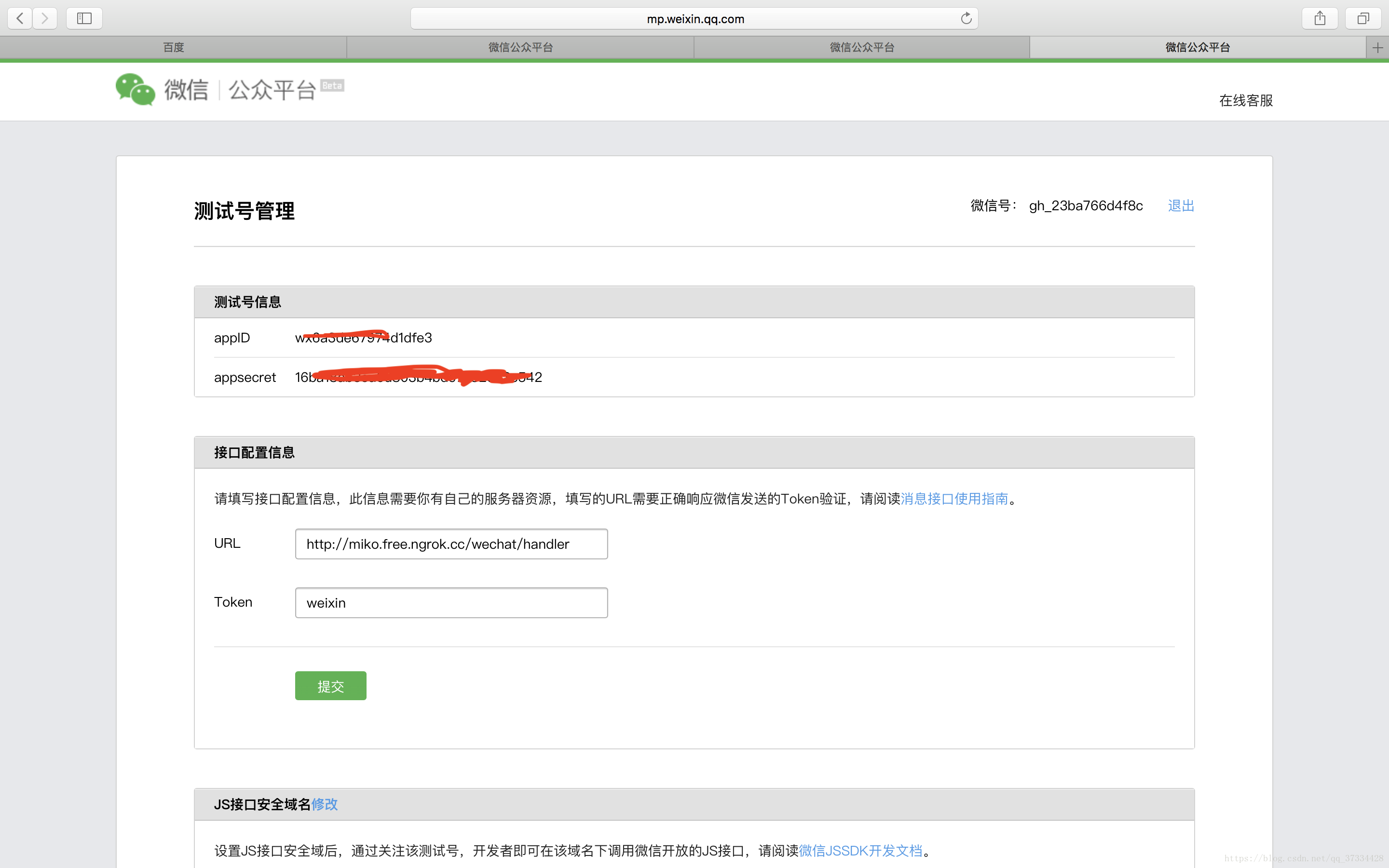Click 修改 next to JS接口安全域名

click(x=324, y=804)
